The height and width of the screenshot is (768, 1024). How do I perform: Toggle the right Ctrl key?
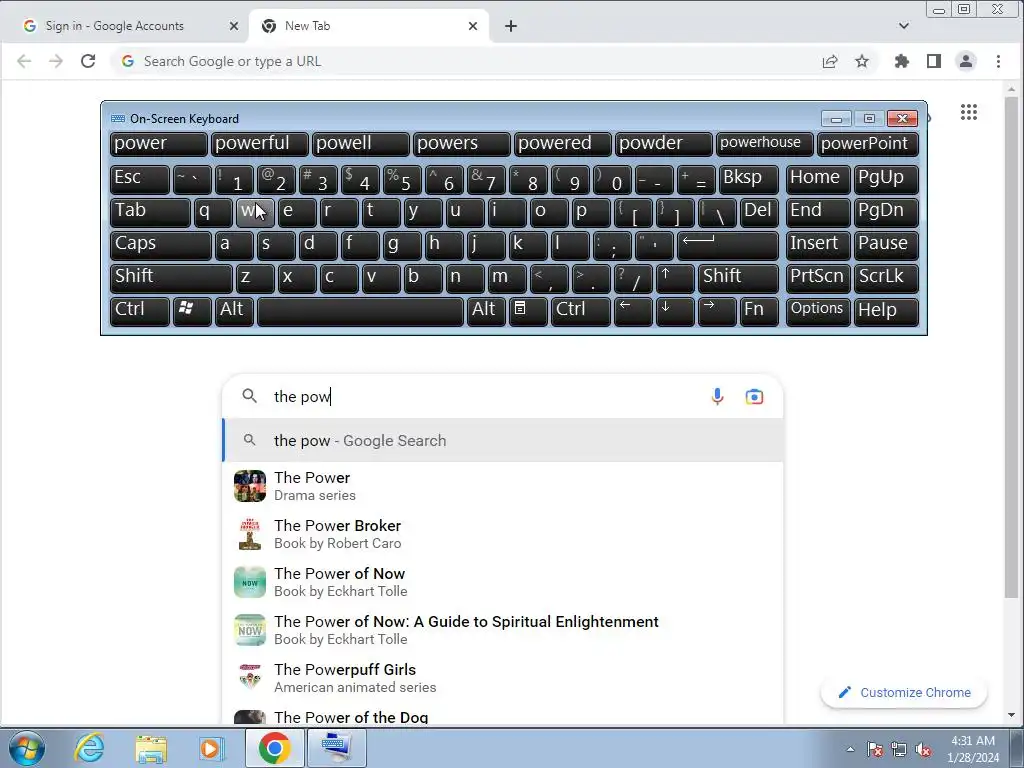581,311
